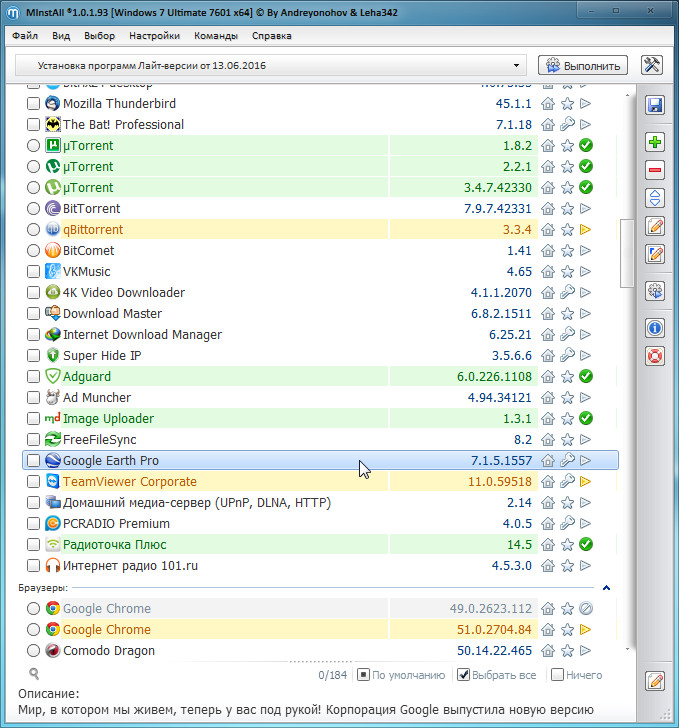The height and width of the screenshot is (728, 679).
Task: Click the red lifebuoy help icon
Action: pyautogui.click(x=655, y=356)
